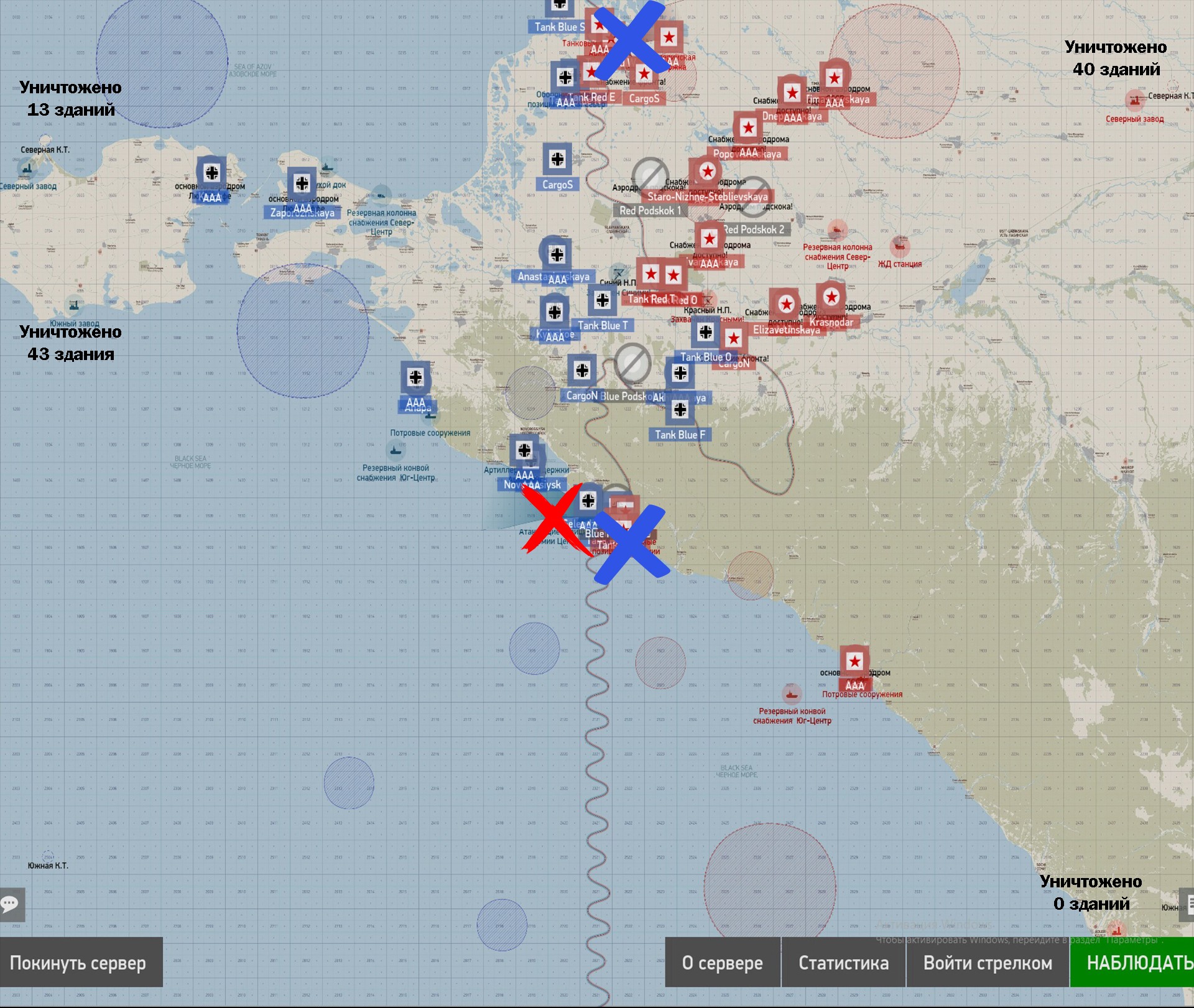Click the Южный завод factory marker
This screenshot has width=1194, height=1008.
pos(74,306)
